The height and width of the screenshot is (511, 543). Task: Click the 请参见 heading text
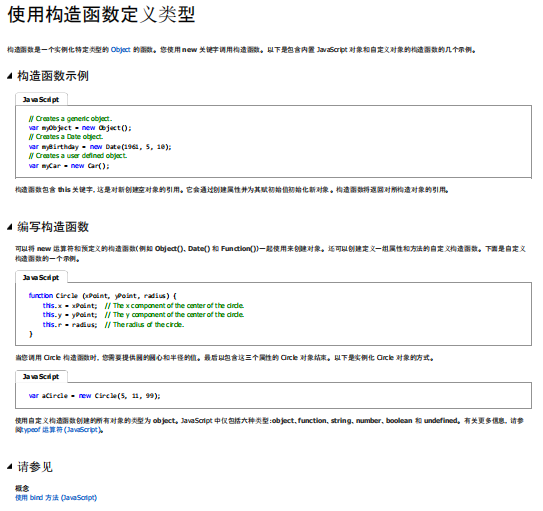[x=35, y=467]
